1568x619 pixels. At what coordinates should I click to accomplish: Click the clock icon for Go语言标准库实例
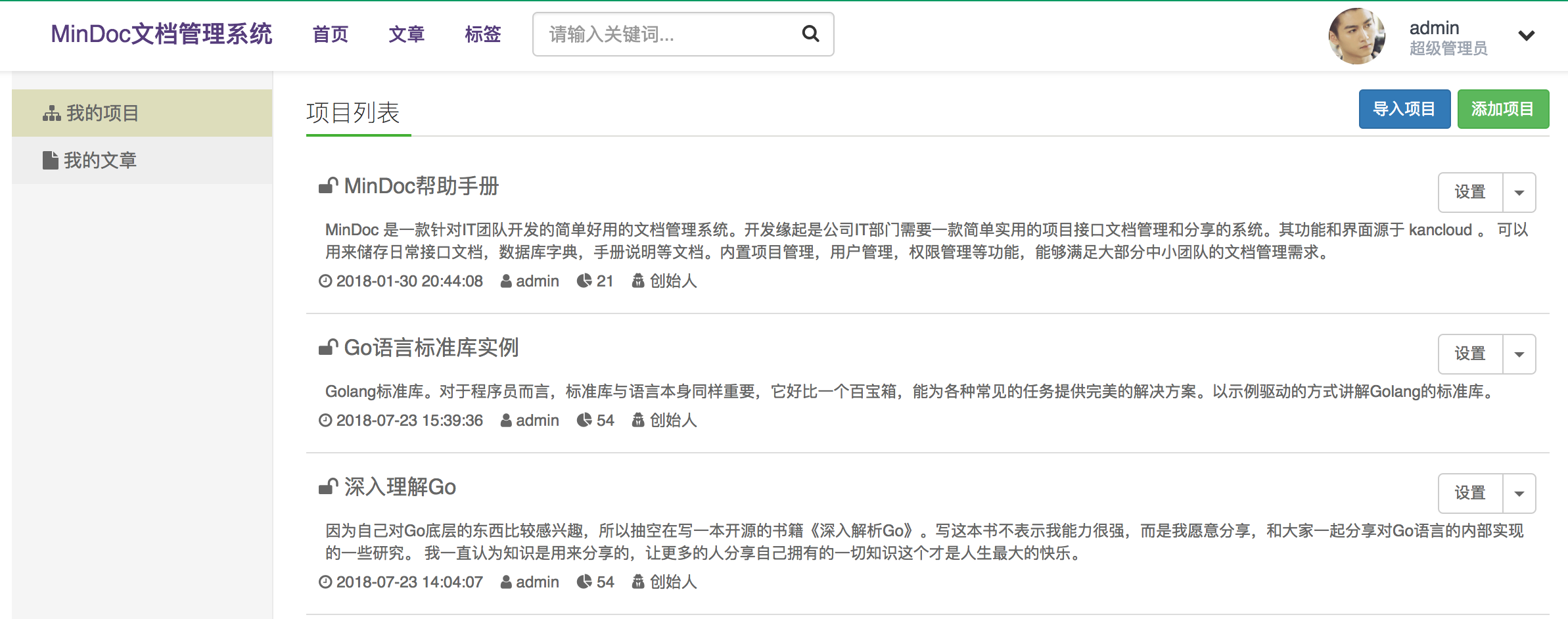coord(326,420)
